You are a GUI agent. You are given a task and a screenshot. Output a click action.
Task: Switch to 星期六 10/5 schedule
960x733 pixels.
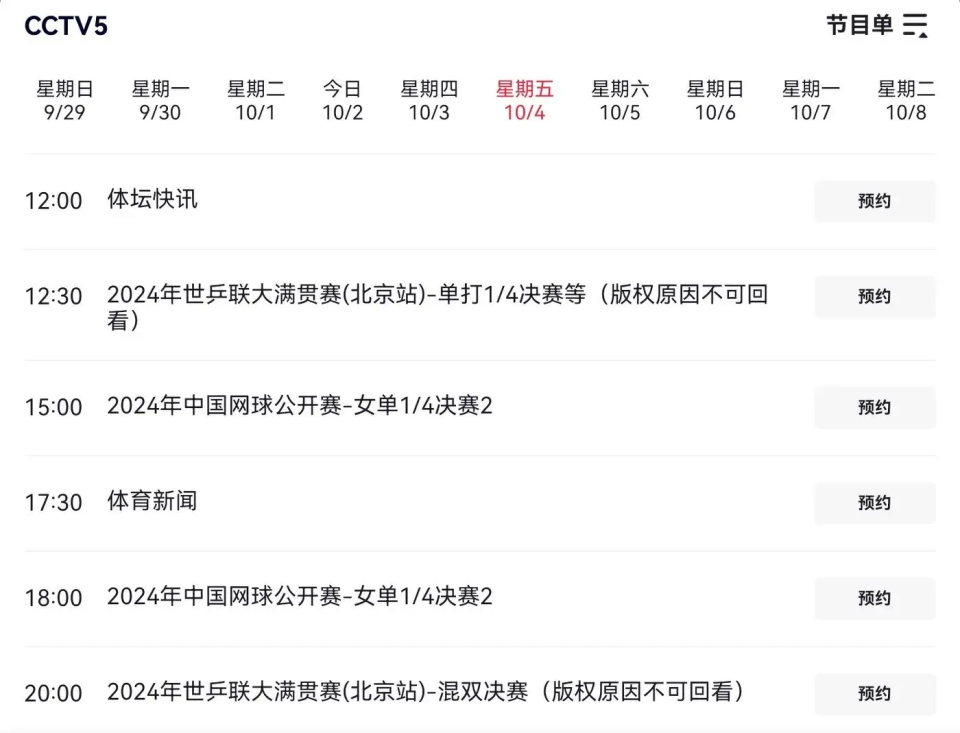tap(619, 101)
